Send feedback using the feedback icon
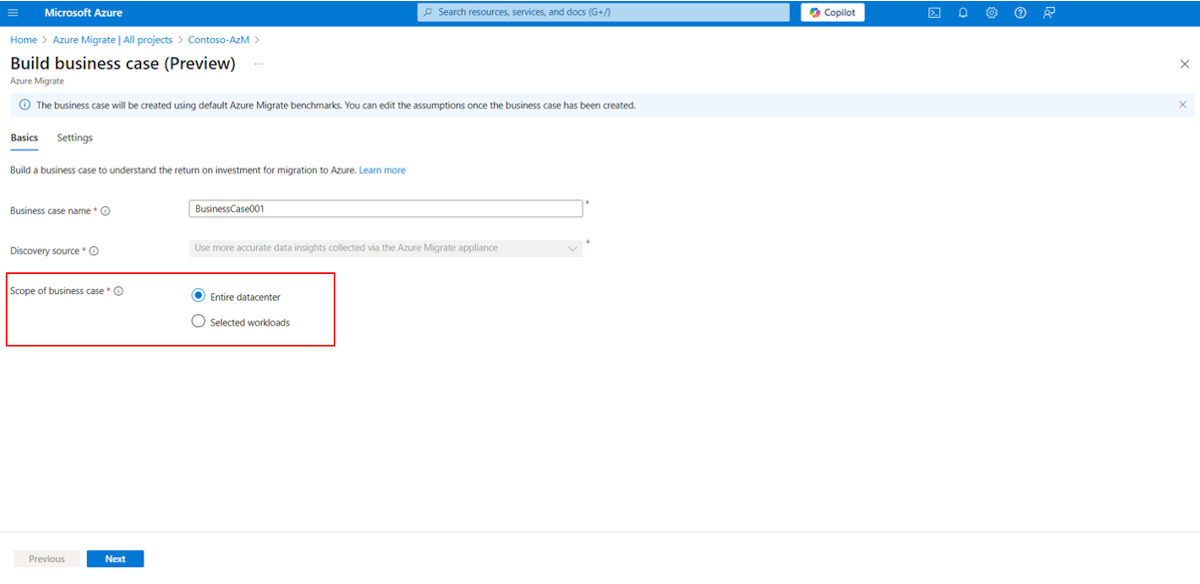Viewport: 1200px width, 584px height. pos(1048,12)
